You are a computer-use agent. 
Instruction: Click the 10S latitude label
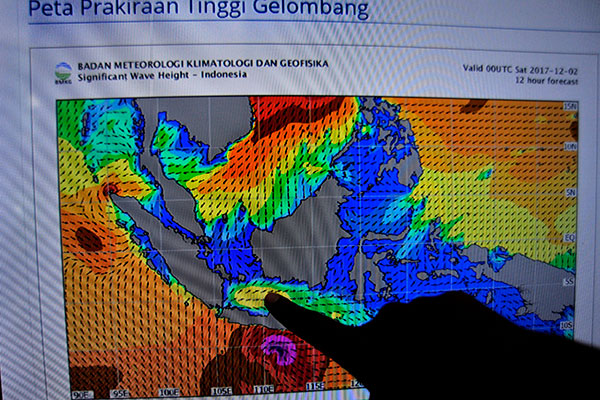(567, 326)
